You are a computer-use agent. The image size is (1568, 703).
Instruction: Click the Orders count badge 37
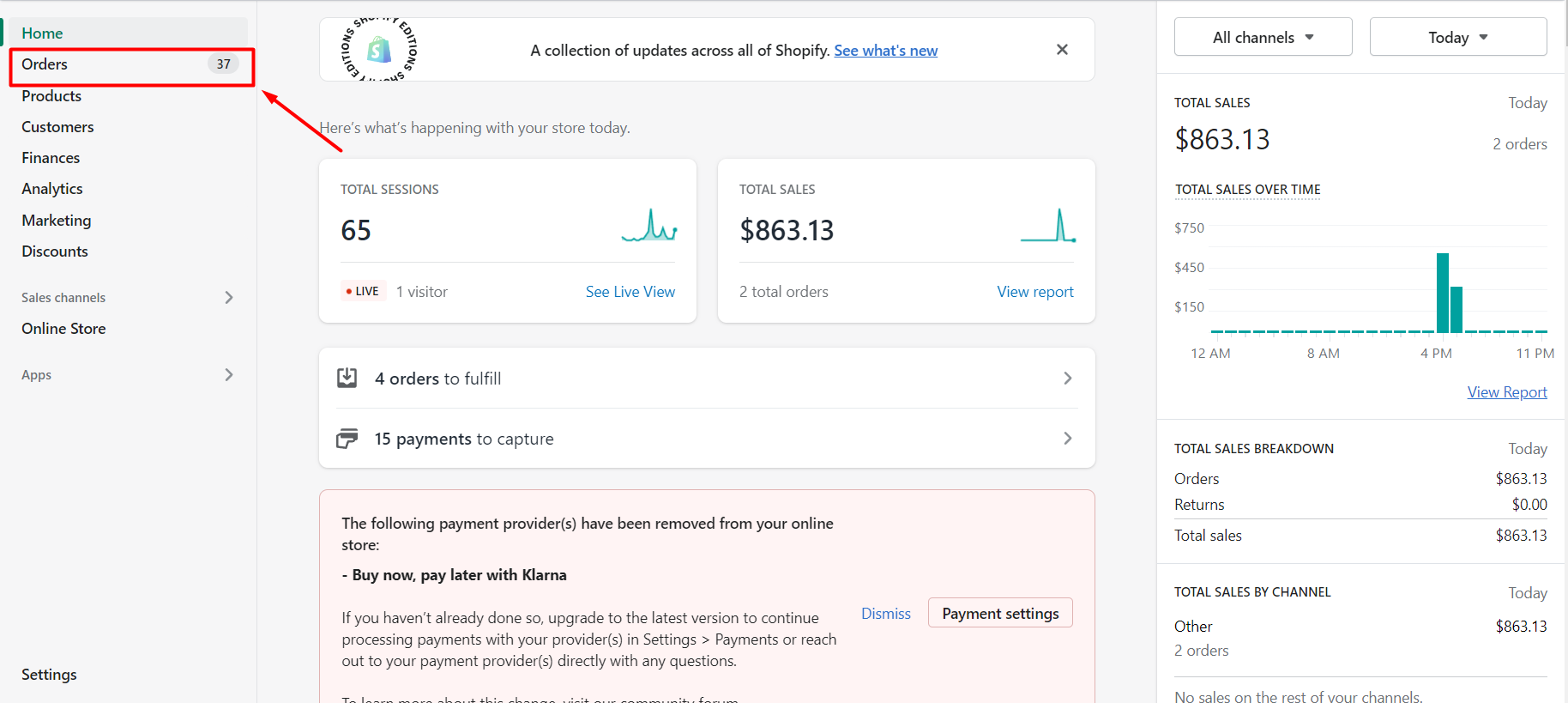223,64
